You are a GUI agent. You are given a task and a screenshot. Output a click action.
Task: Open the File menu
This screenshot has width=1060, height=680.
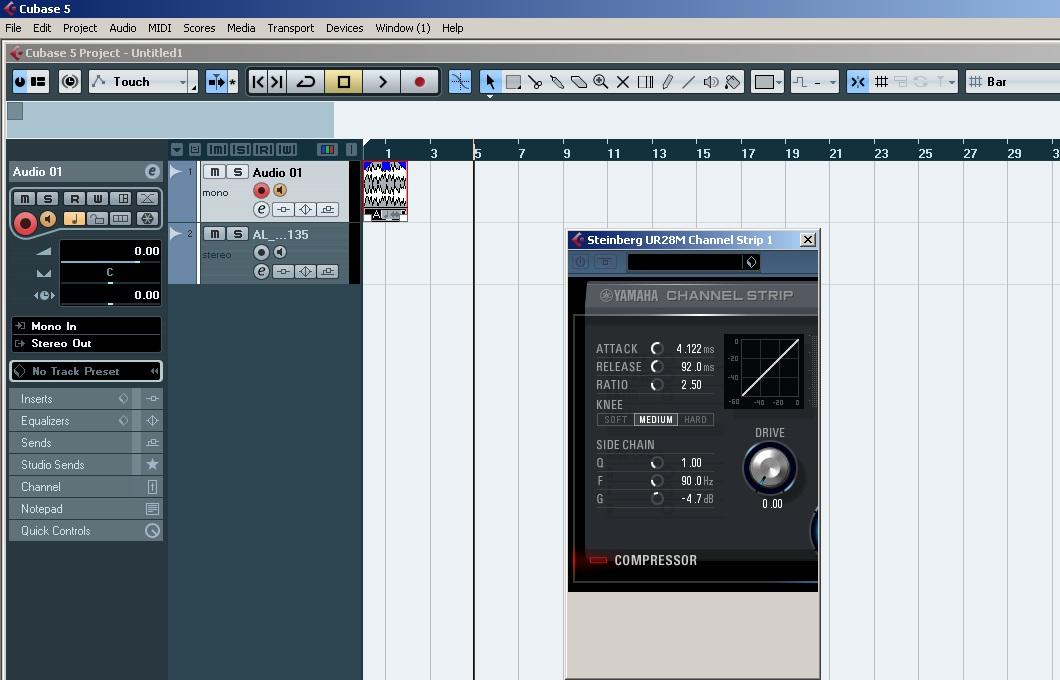tap(14, 28)
